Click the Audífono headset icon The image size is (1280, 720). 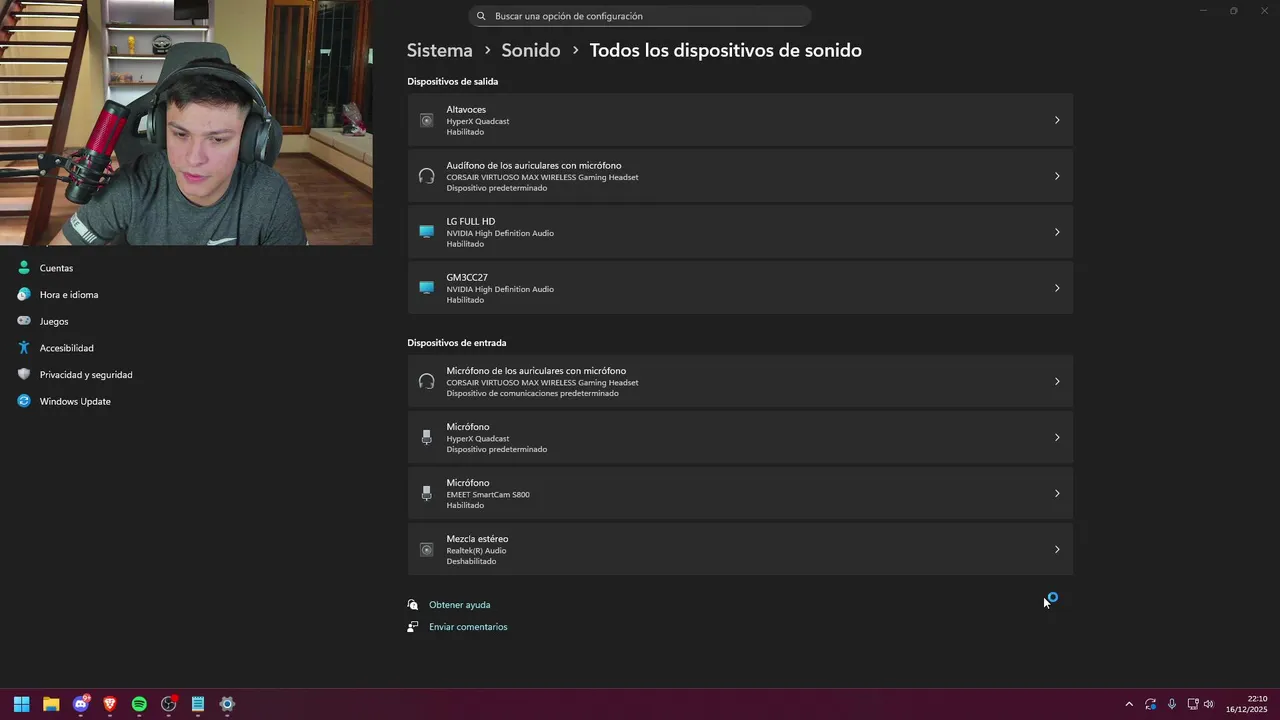click(x=427, y=176)
